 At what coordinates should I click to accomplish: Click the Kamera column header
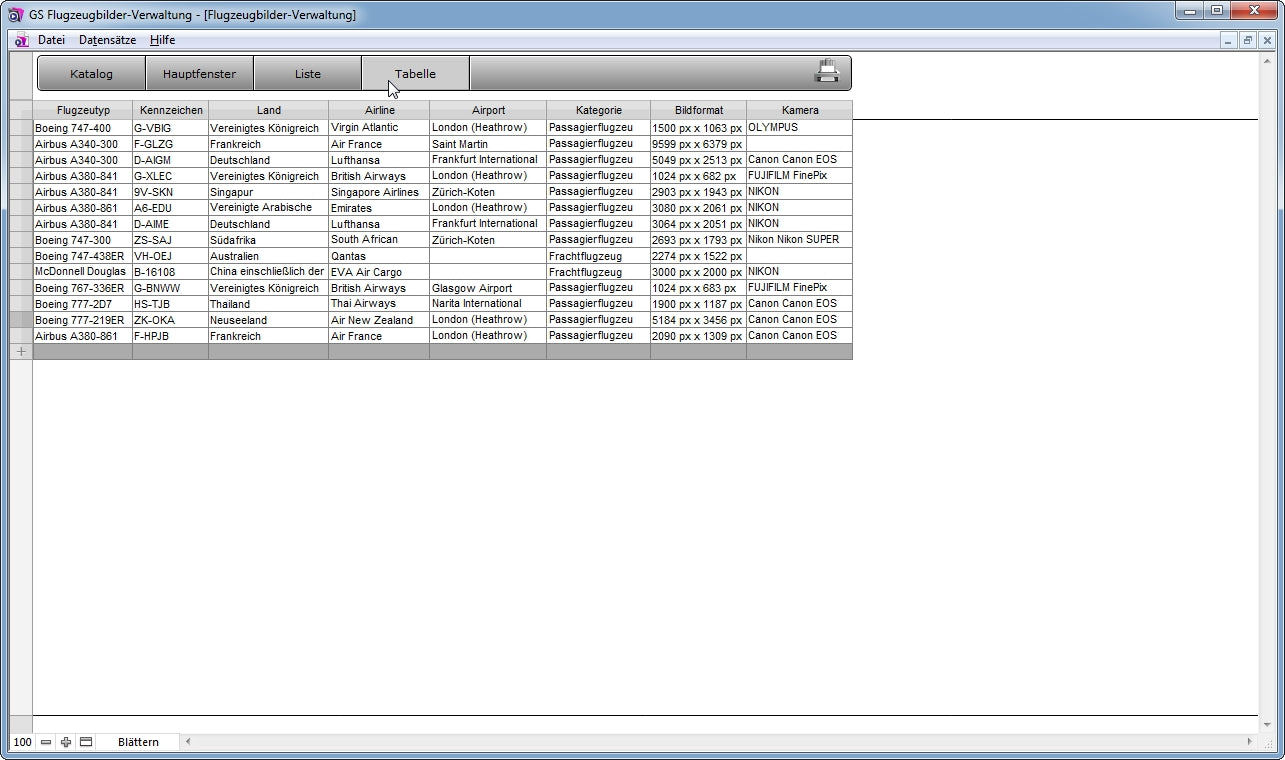click(800, 110)
